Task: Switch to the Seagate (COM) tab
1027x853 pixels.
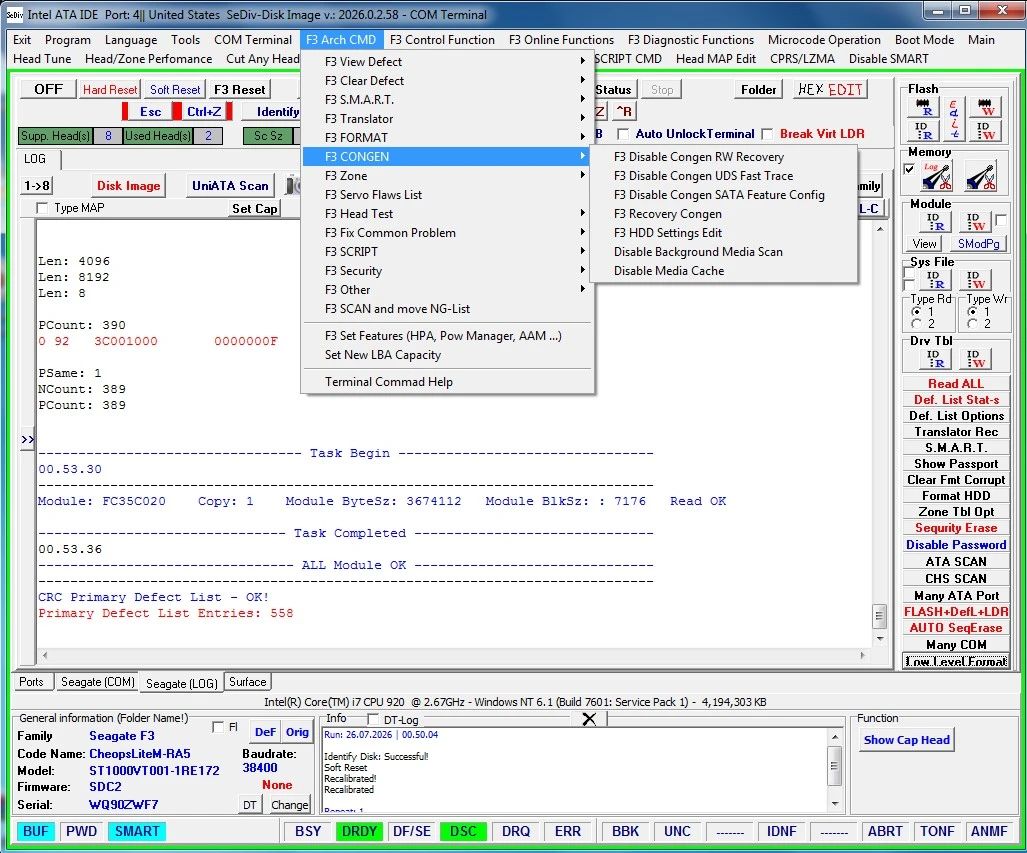Action: coord(98,682)
